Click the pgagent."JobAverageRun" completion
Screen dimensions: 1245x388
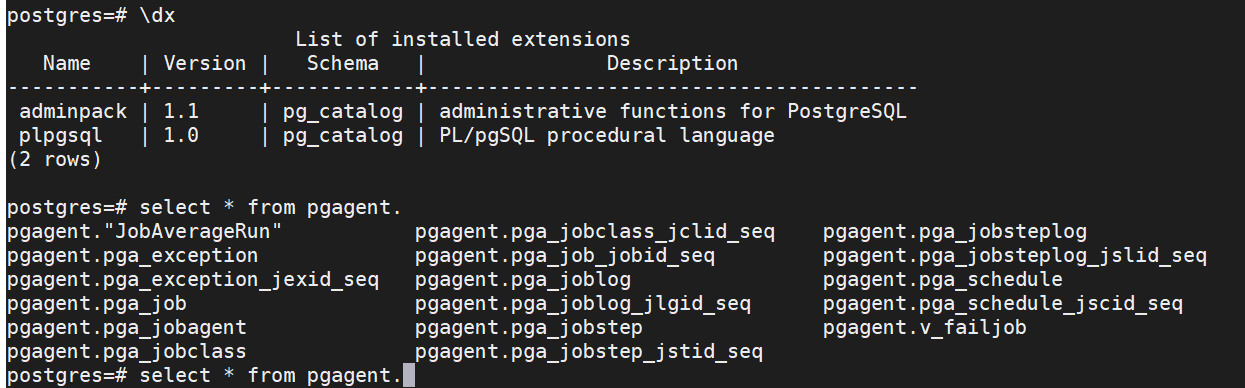coord(144,232)
